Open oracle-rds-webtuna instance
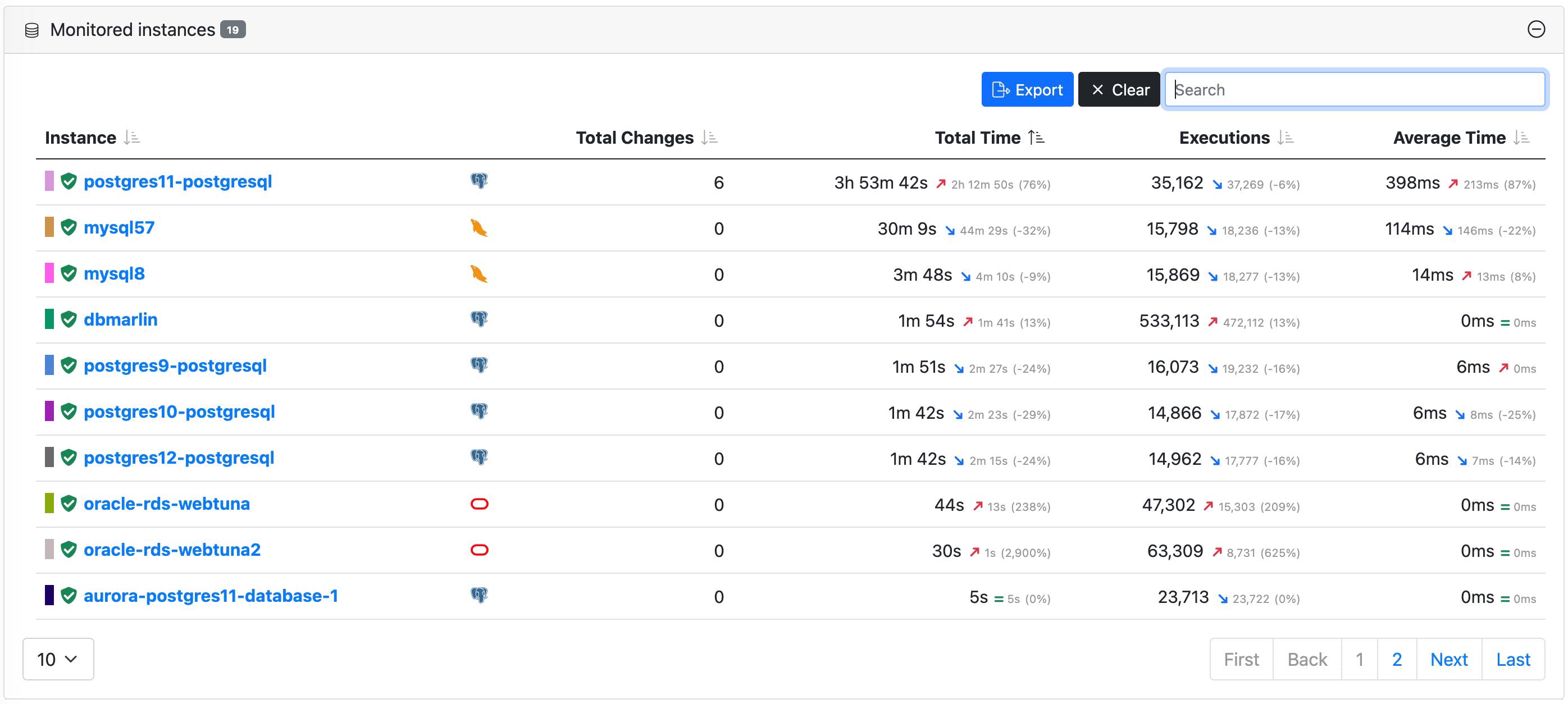Image resolution: width=1568 pixels, height=704 pixels. point(167,504)
